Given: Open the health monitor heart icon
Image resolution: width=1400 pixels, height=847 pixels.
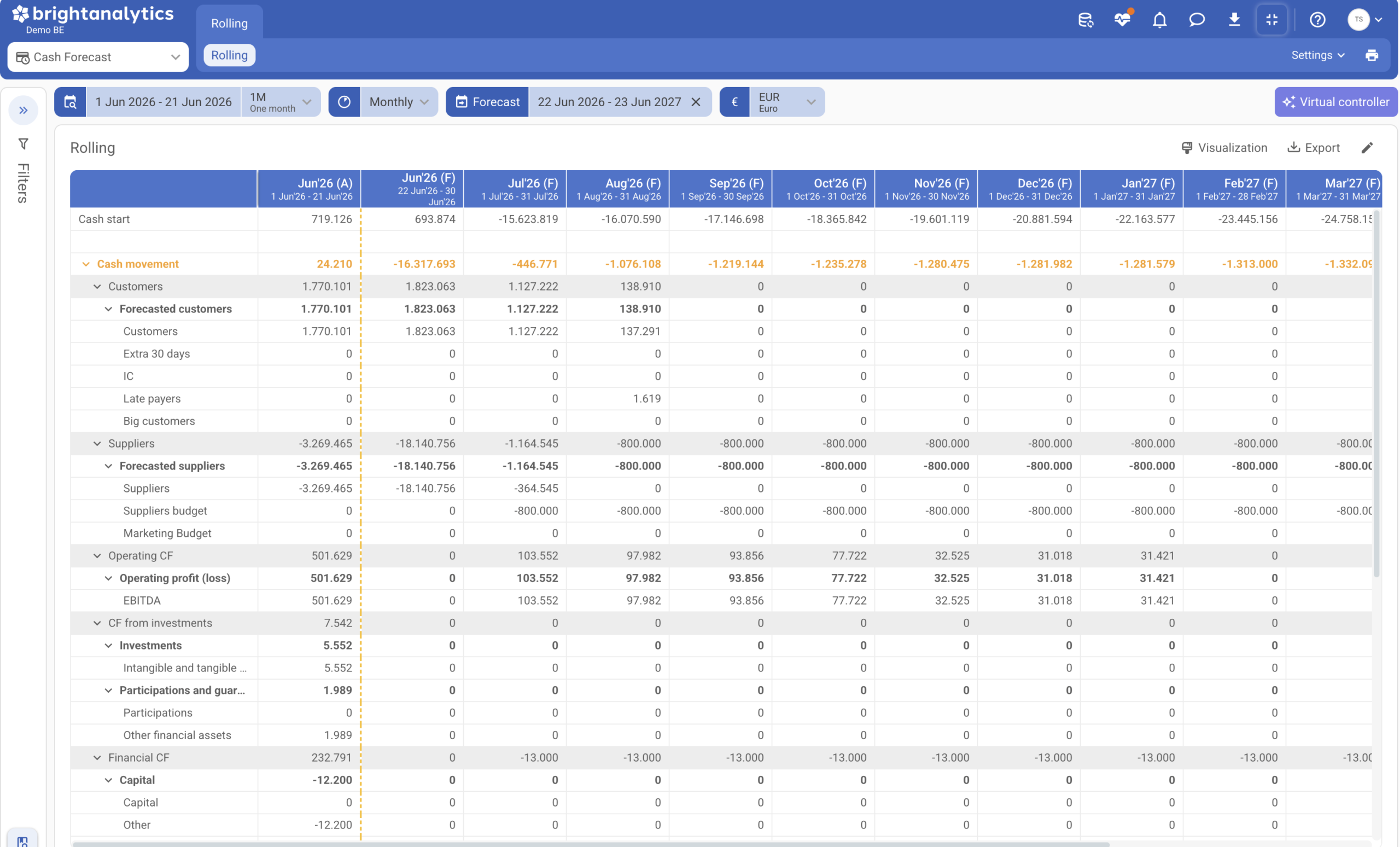Looking at the screenshot, I should coord(1123,19).
